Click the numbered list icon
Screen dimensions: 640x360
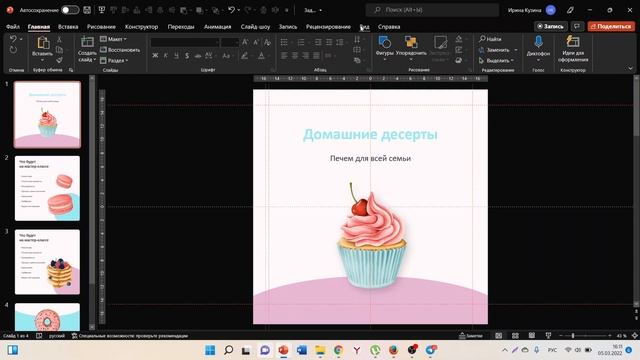301,42
